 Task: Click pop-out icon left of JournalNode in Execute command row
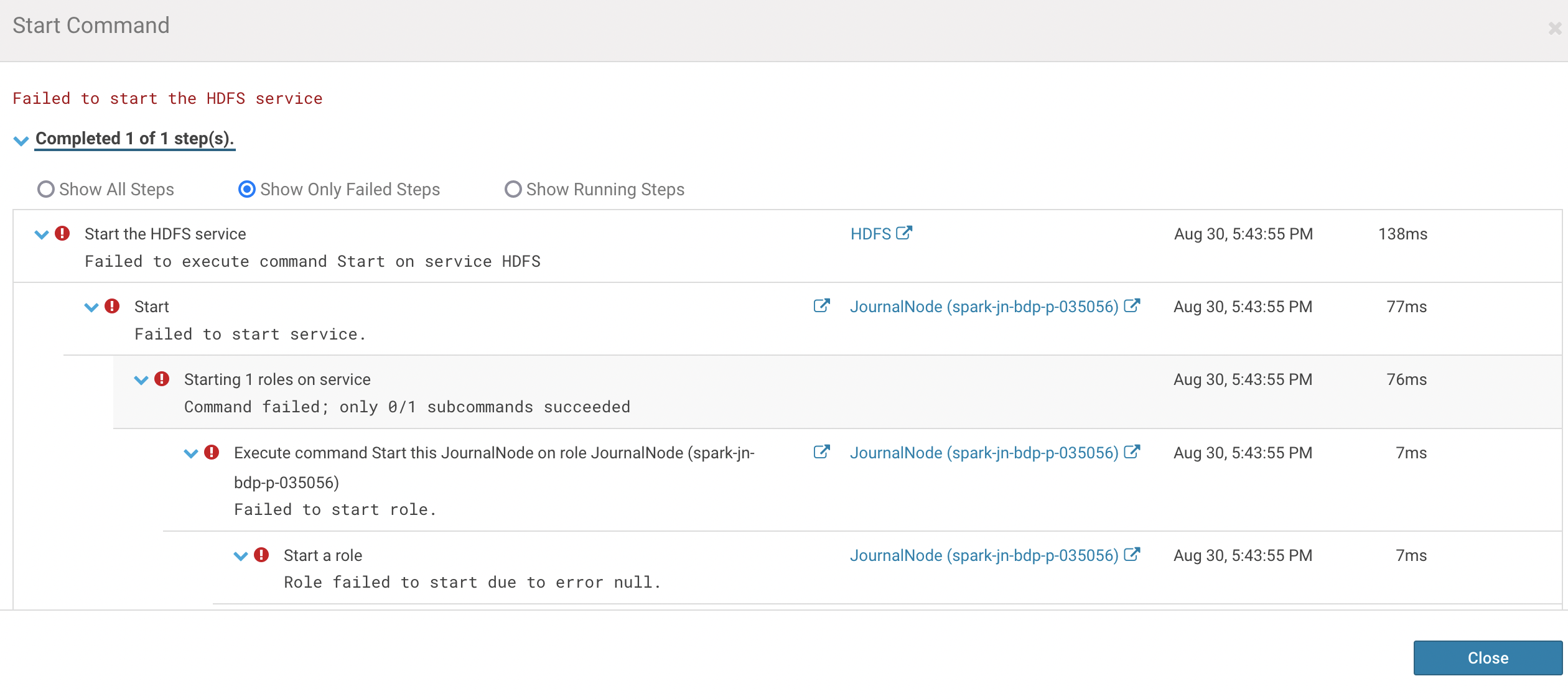tap(821, 452)
